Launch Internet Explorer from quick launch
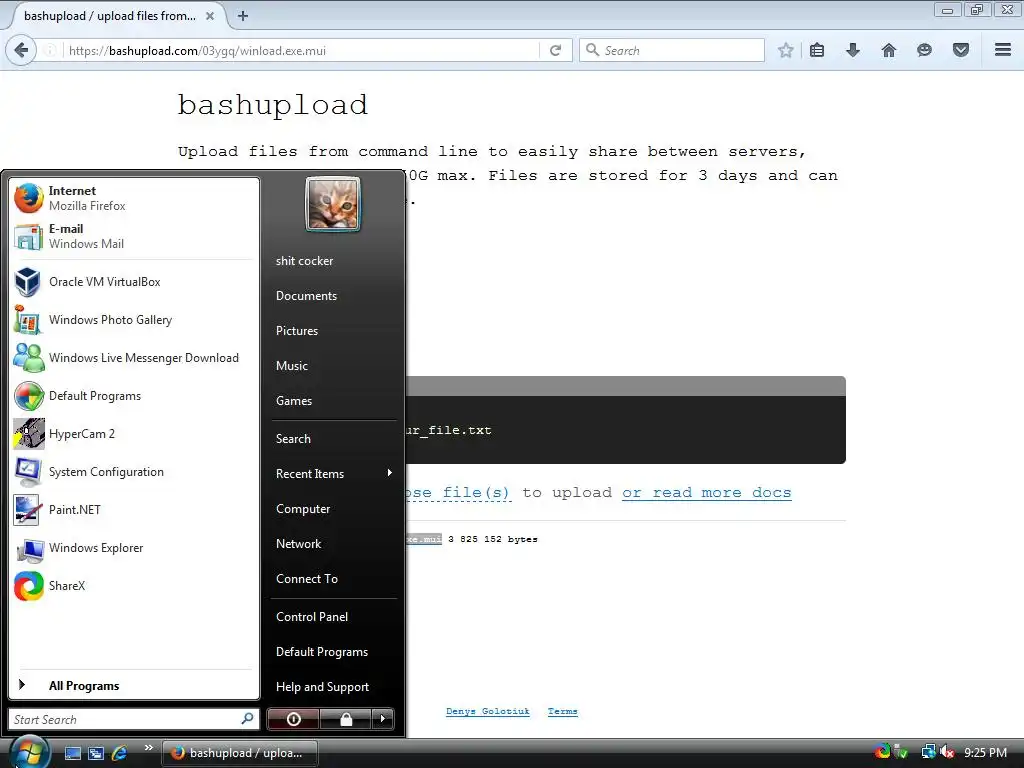Viewport: 1024px width, 768px height. point(120,753)
